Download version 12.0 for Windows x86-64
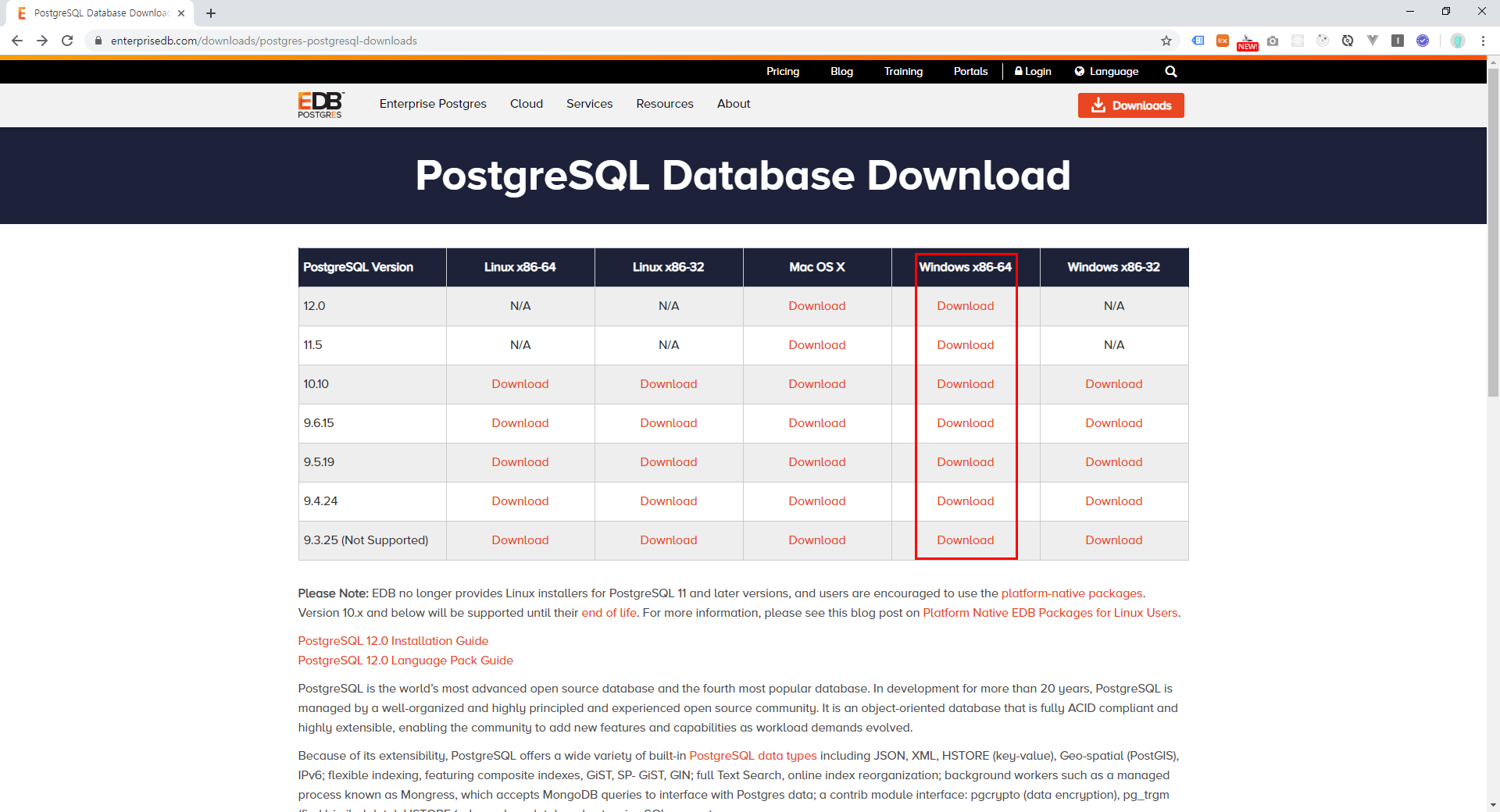The width and height of the screenshot is (1500, 812). coord(966,306)
